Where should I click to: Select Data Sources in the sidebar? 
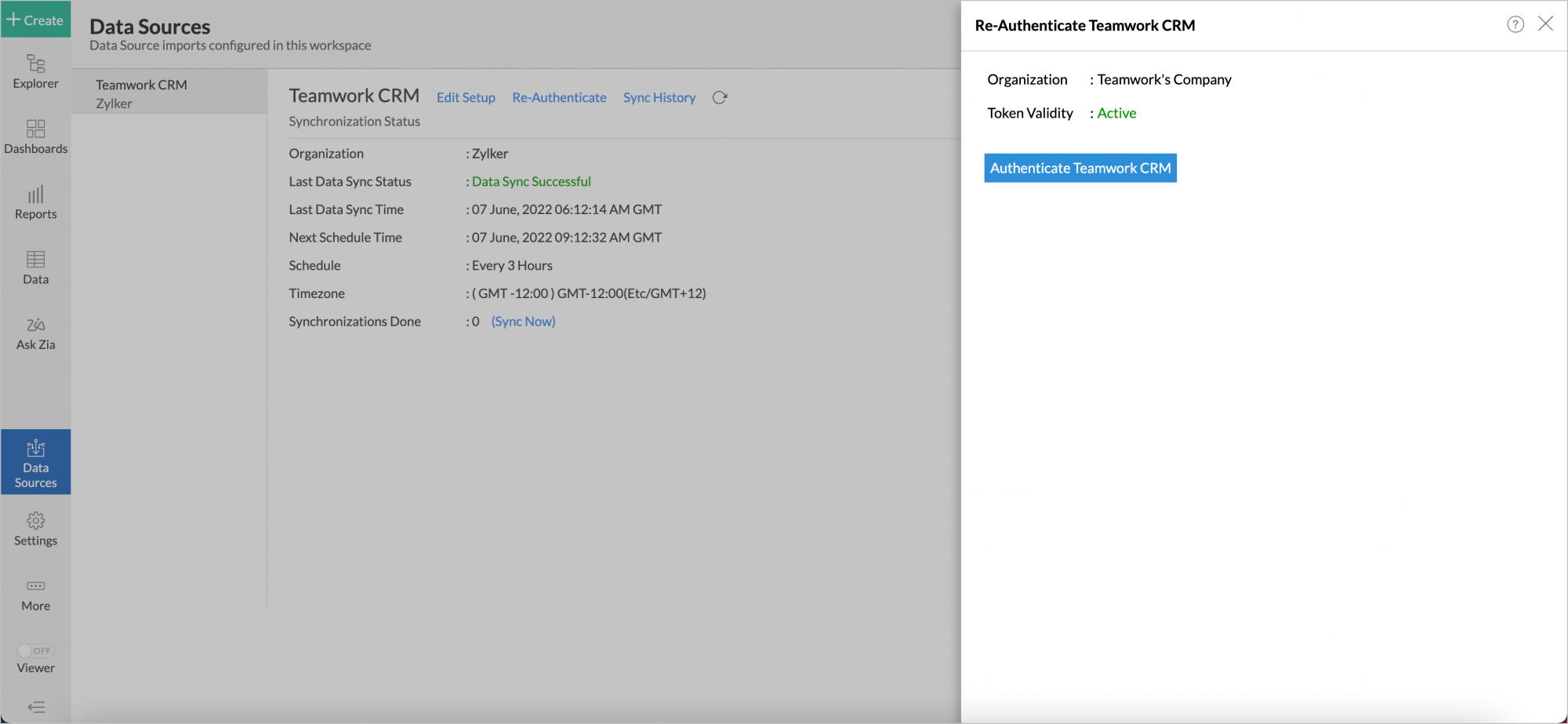[x=35, y=462]
